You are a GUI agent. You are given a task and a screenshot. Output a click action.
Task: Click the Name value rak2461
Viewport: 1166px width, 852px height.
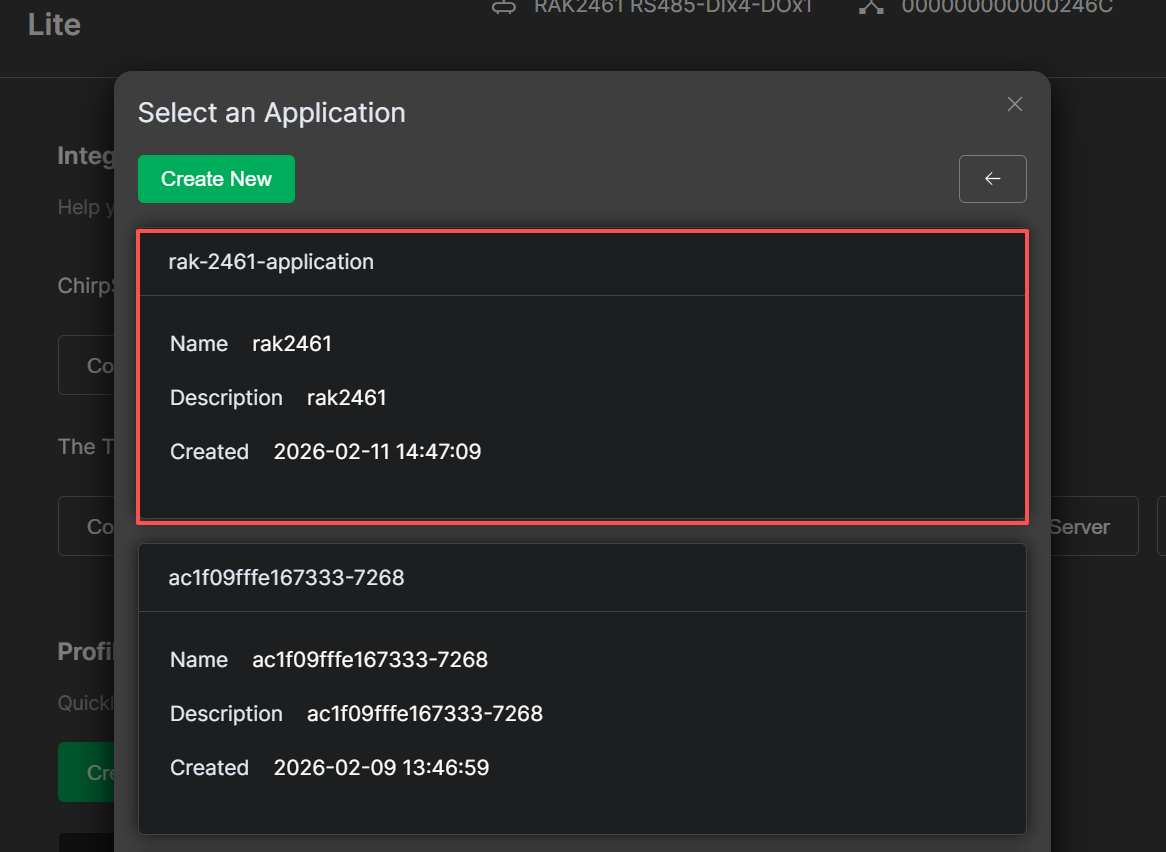click(291, 343)
